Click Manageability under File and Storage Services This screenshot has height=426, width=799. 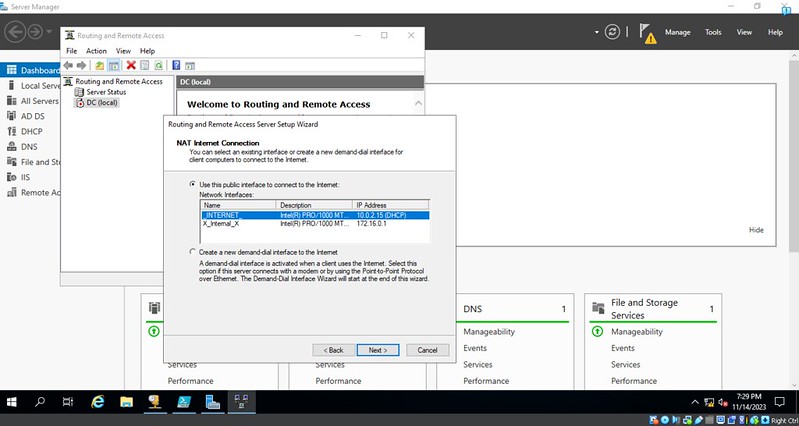click(x=636, y=332)
